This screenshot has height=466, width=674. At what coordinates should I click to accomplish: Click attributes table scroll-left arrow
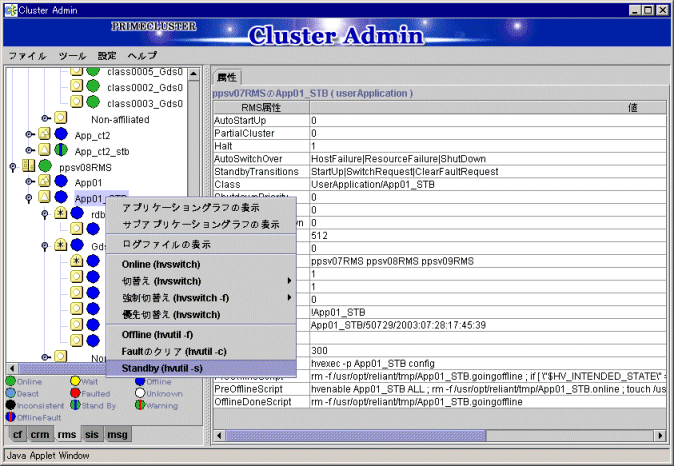[219, 435]
